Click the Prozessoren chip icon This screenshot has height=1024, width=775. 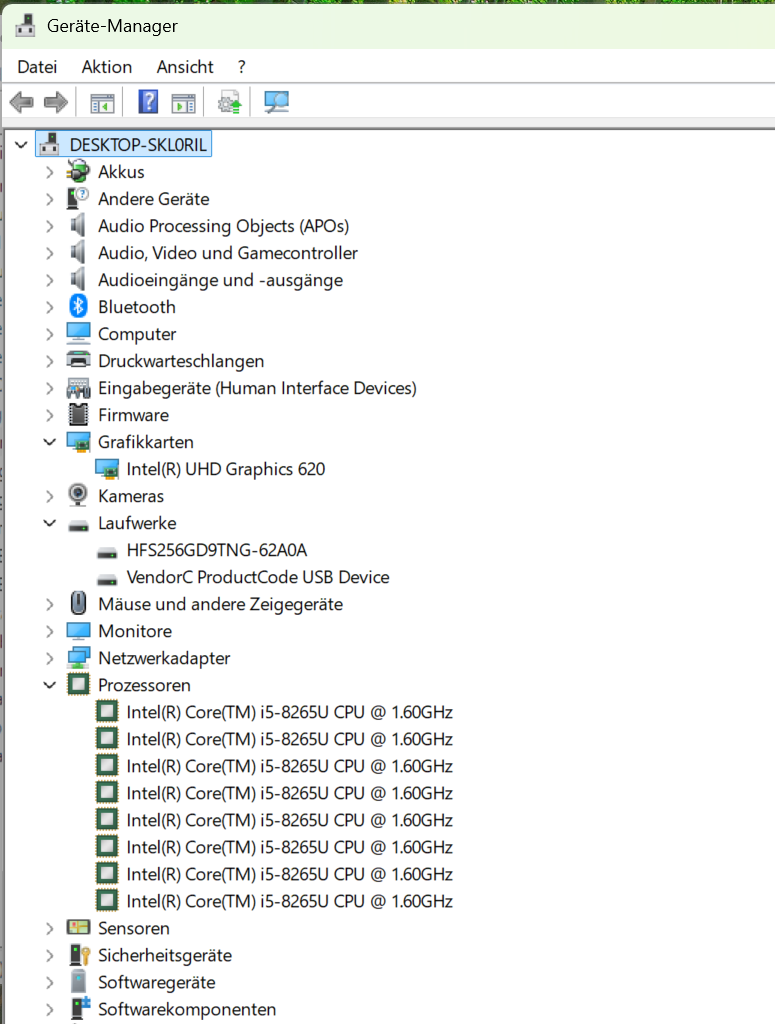pos(78,684)
